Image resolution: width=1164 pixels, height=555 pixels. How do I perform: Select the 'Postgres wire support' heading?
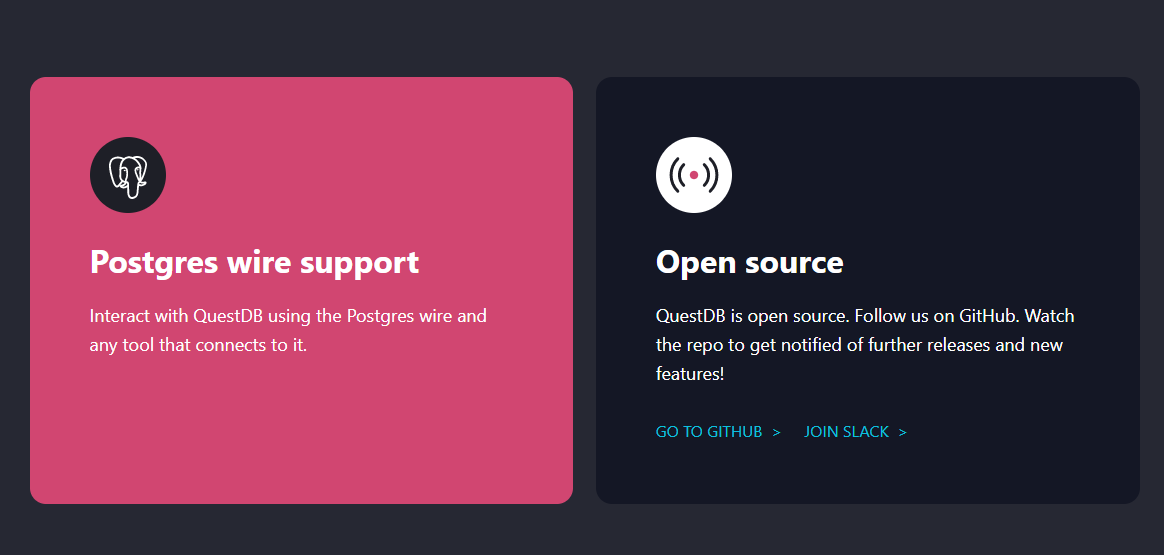tap(255, 262)
